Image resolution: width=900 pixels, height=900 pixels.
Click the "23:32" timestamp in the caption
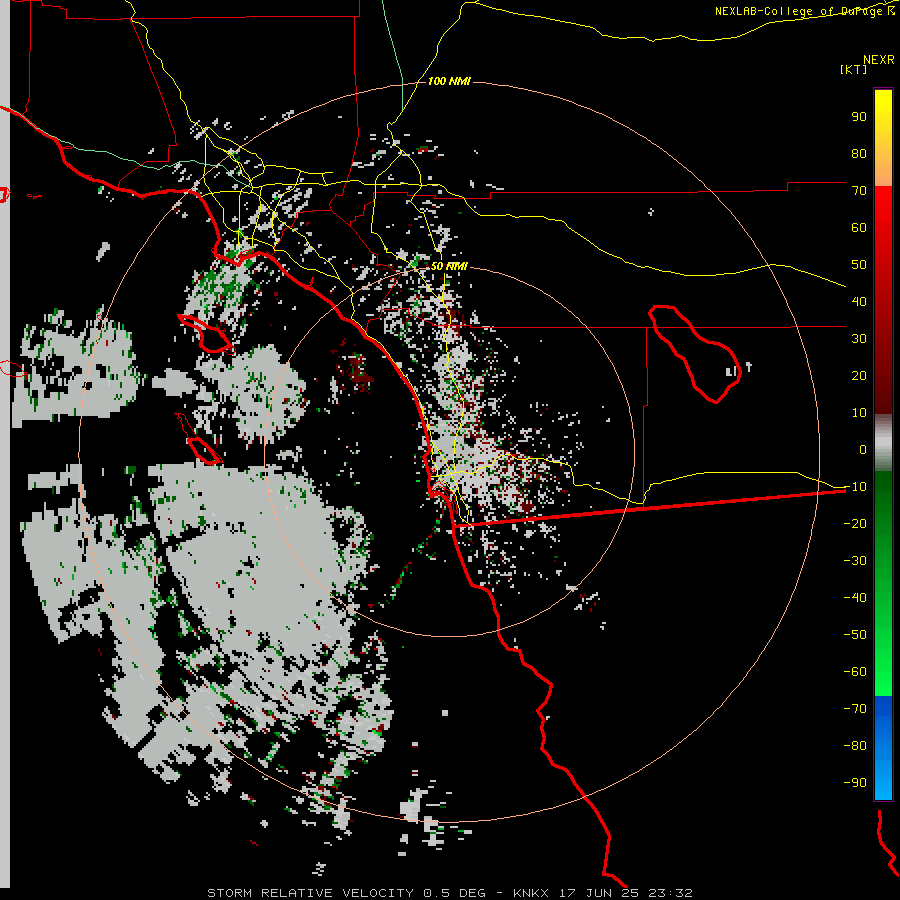click(x=670, y=893)
